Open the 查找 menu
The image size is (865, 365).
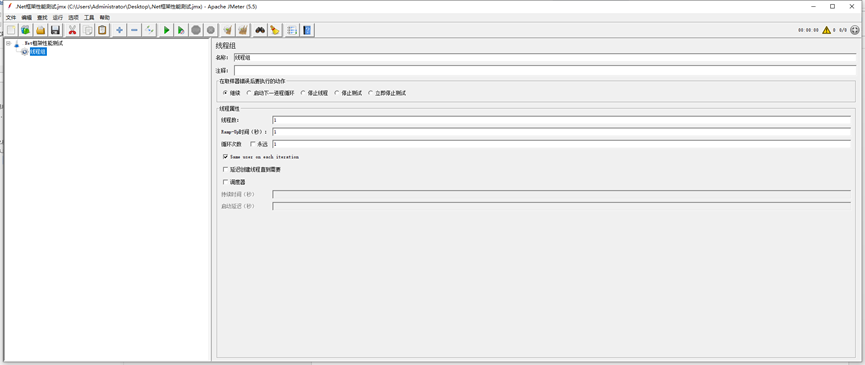tap(42, 18)
